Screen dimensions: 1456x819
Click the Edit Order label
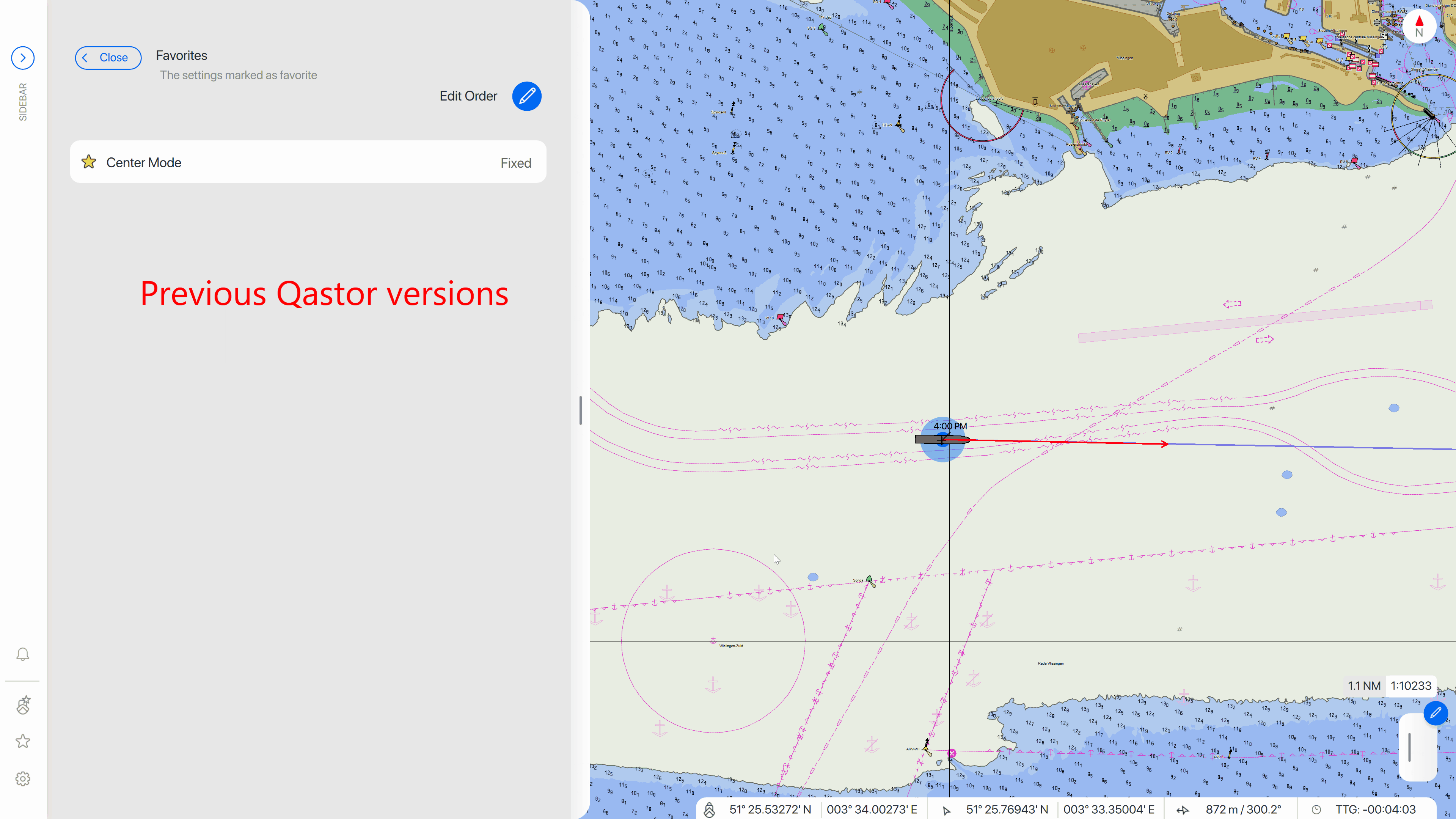468,96
